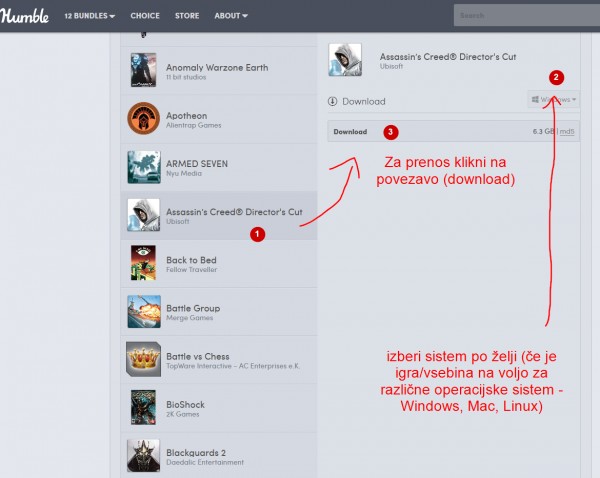Click the Nyu Media publisher text
This screenshot has height=478, width=600.
pos(184,173)
